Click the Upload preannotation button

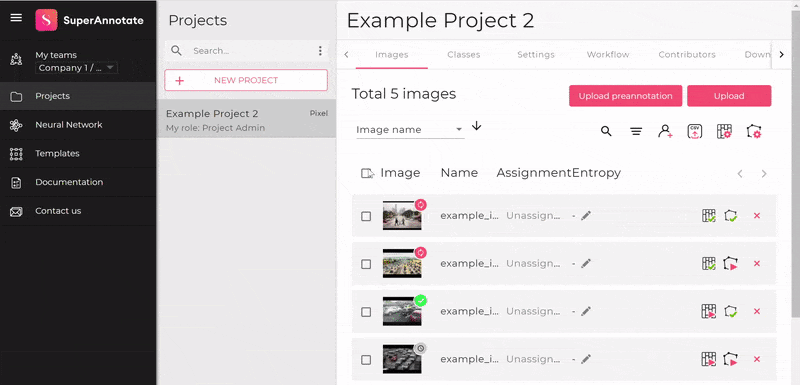click(x=626, y=96)
